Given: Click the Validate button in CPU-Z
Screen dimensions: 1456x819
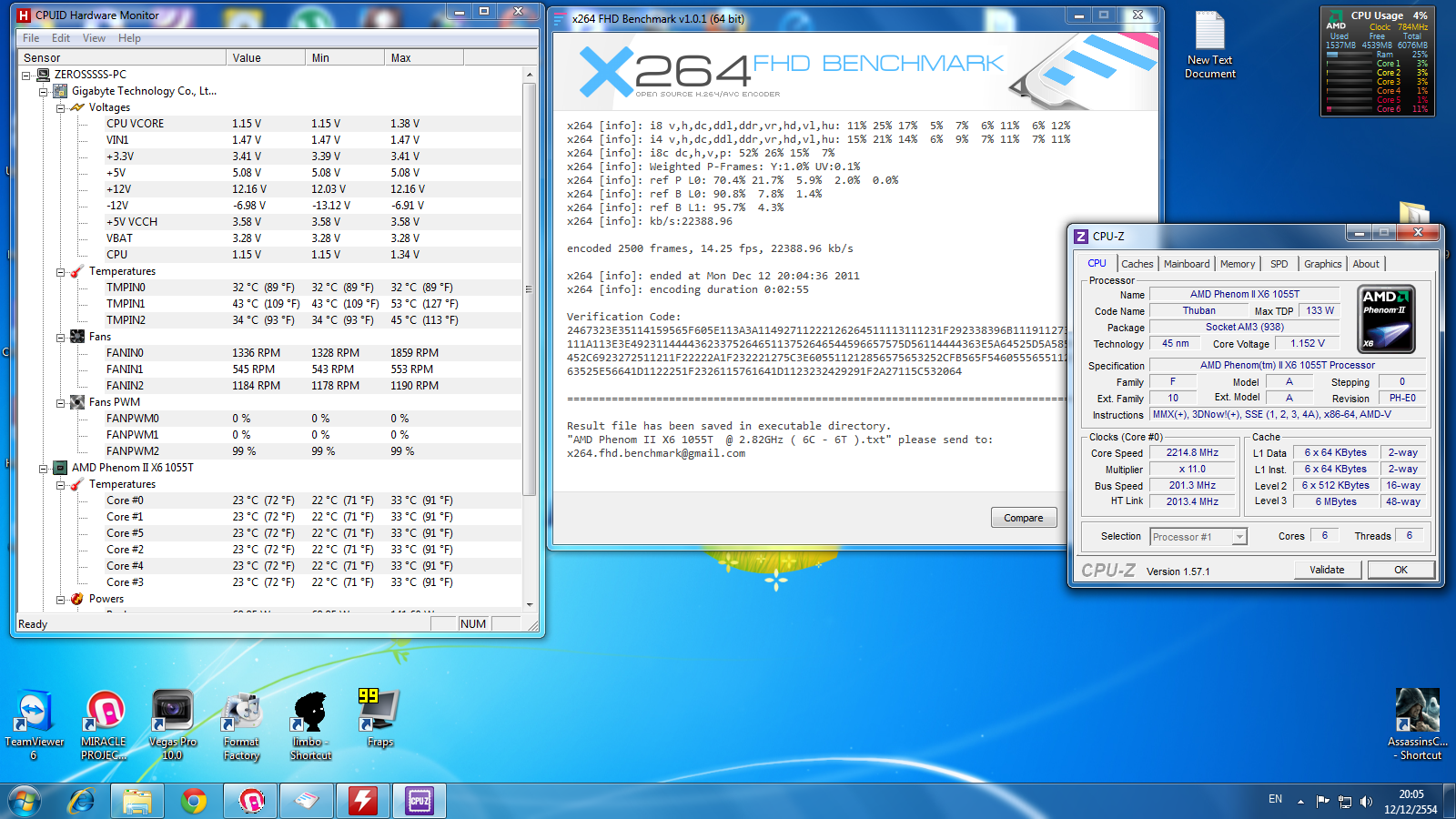Looking at the screenshot, I should tap(1327, 570).
